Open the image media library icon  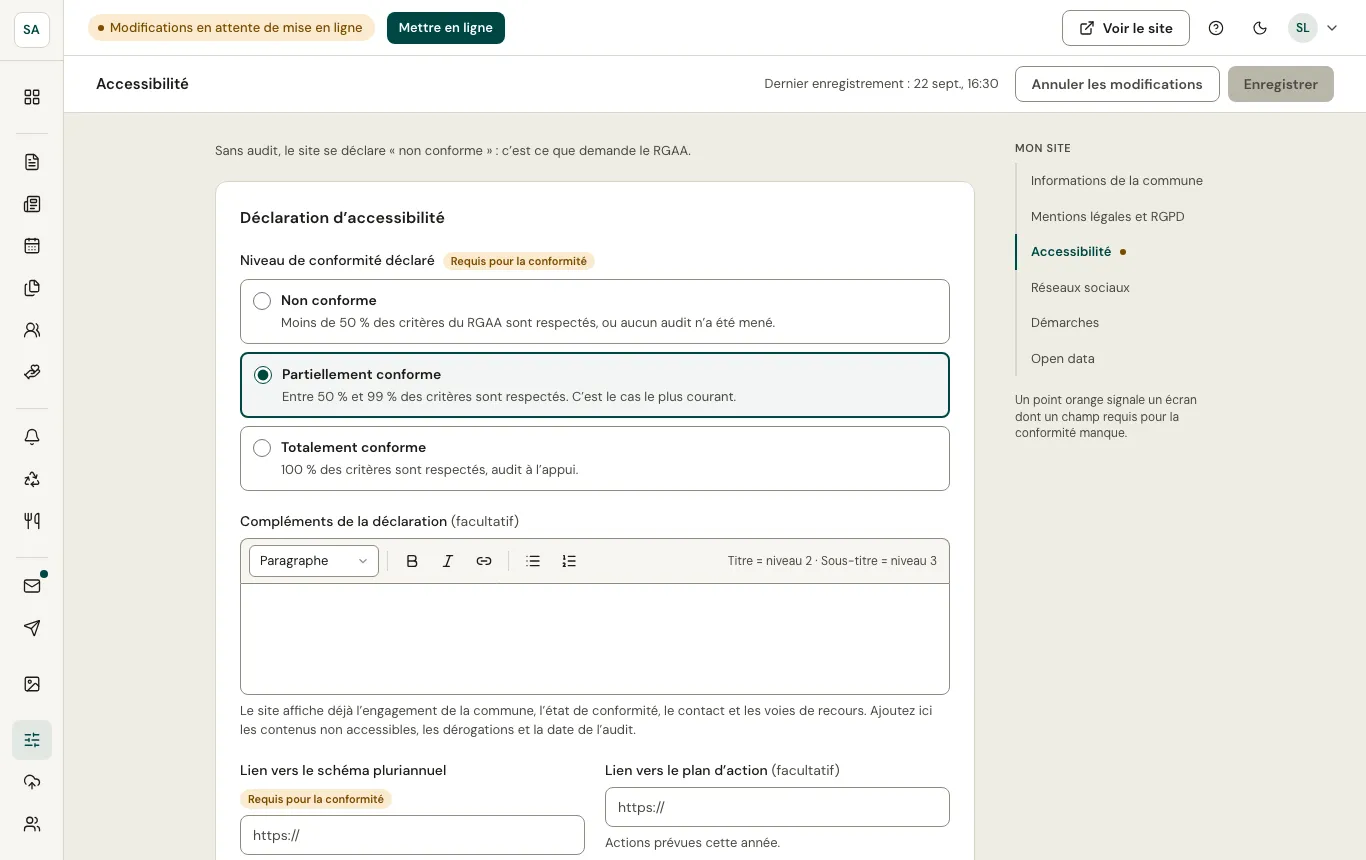pyautogui.click(x=32, y=684)
